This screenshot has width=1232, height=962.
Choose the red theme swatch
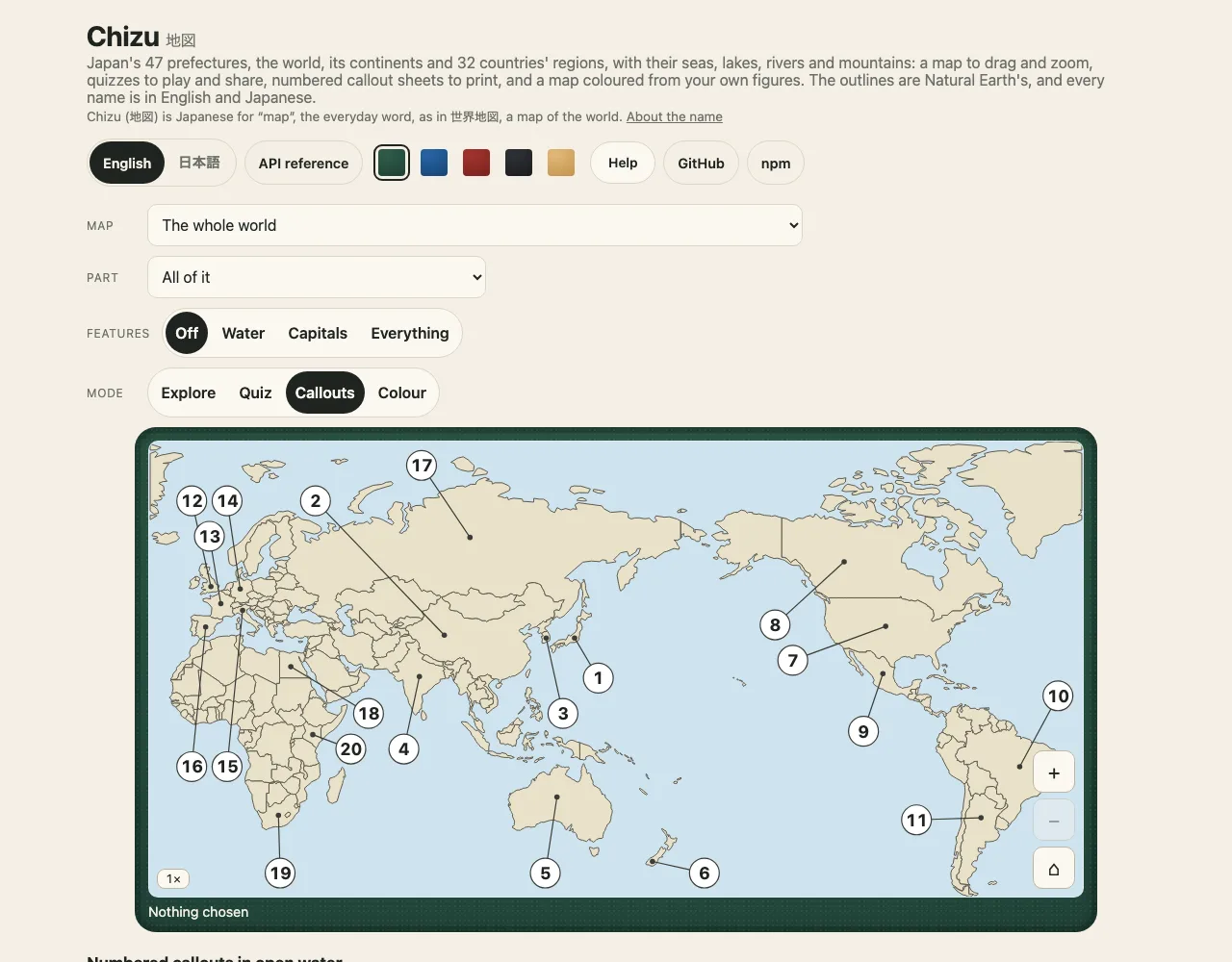[476, 163]
